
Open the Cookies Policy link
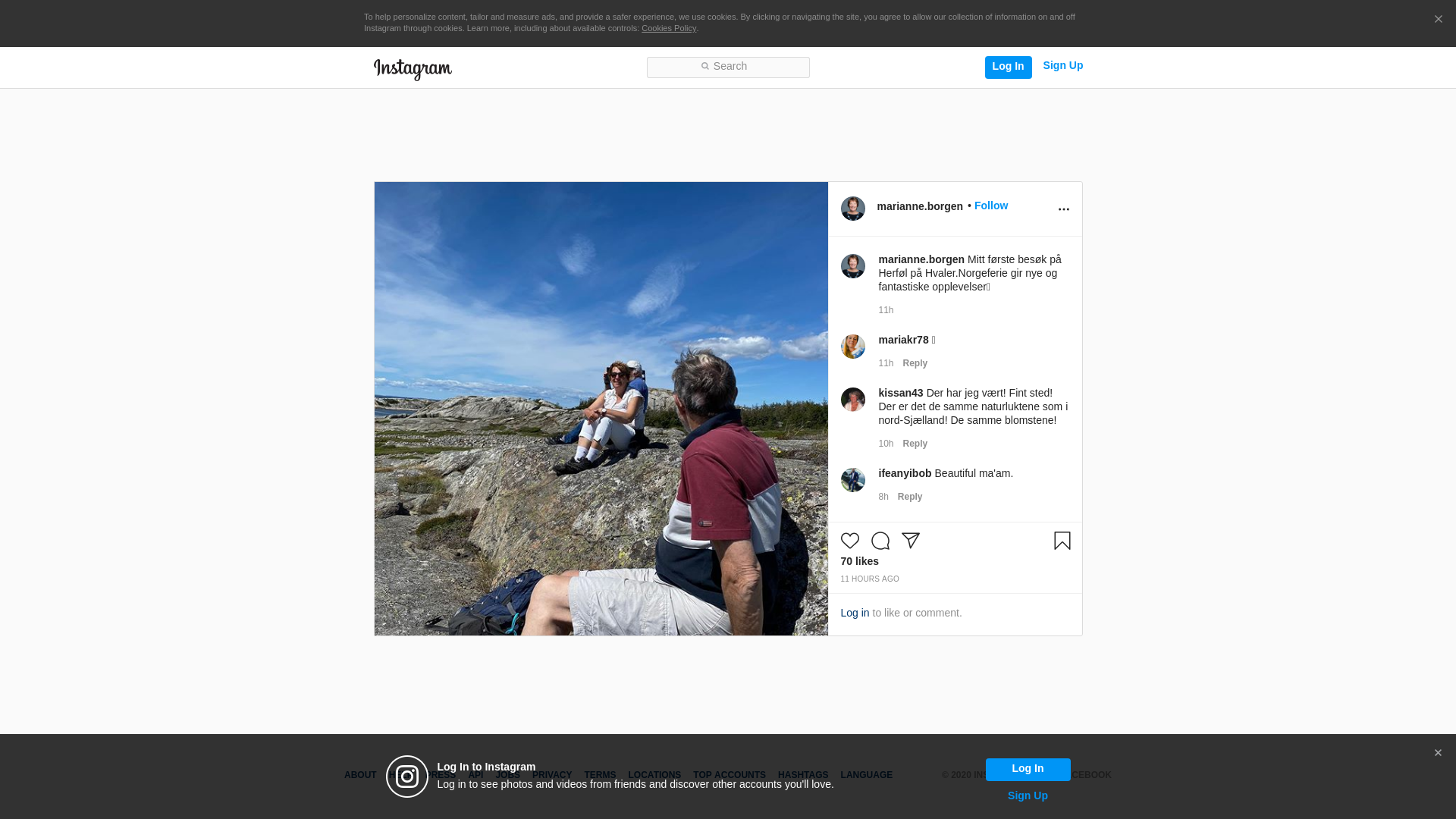click(669, 28)
